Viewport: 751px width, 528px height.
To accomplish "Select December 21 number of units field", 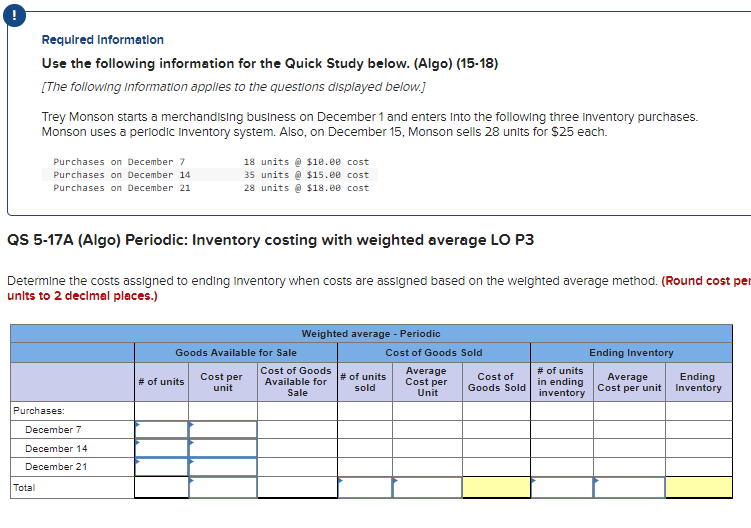I will (x=161, y=467).
